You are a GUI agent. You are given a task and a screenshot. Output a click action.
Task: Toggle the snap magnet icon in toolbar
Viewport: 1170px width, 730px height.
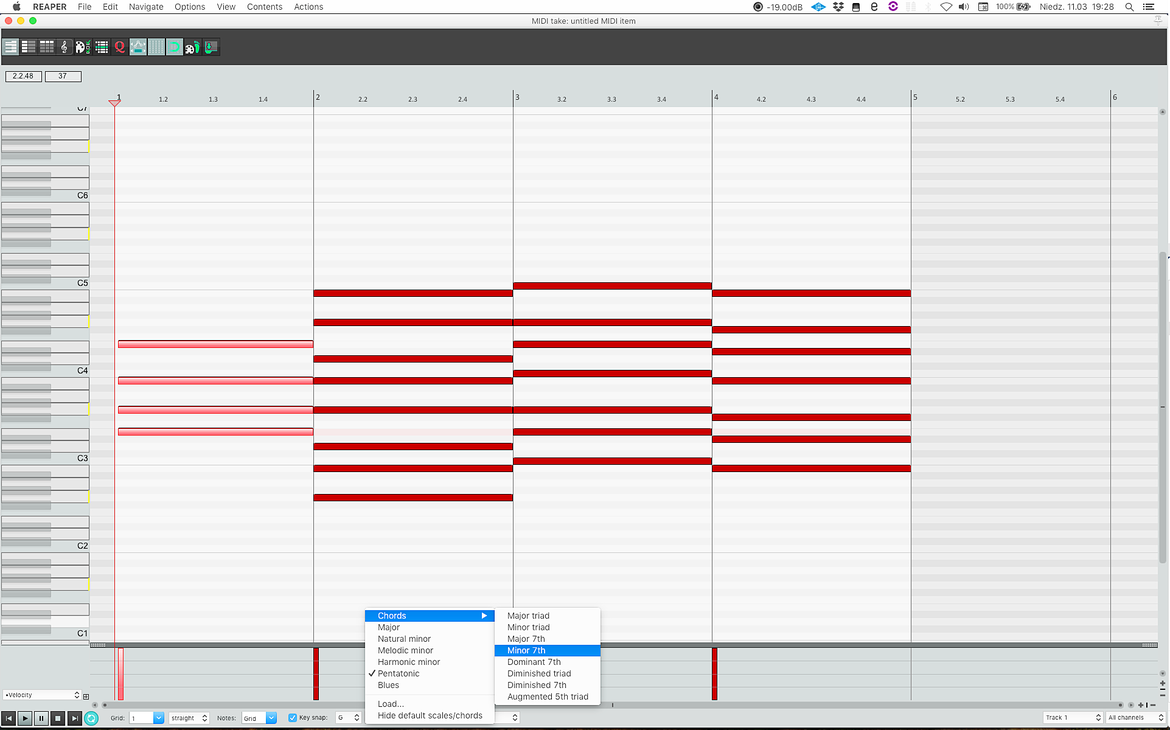(174, 47)
